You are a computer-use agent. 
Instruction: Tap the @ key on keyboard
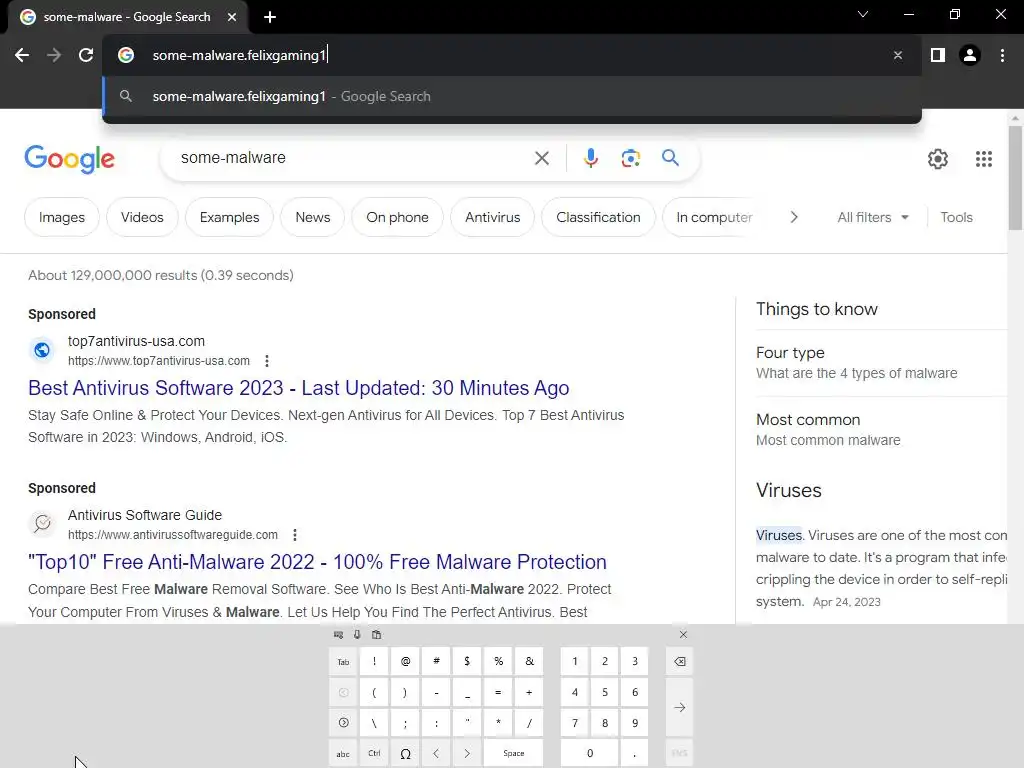tap(405, 662)
